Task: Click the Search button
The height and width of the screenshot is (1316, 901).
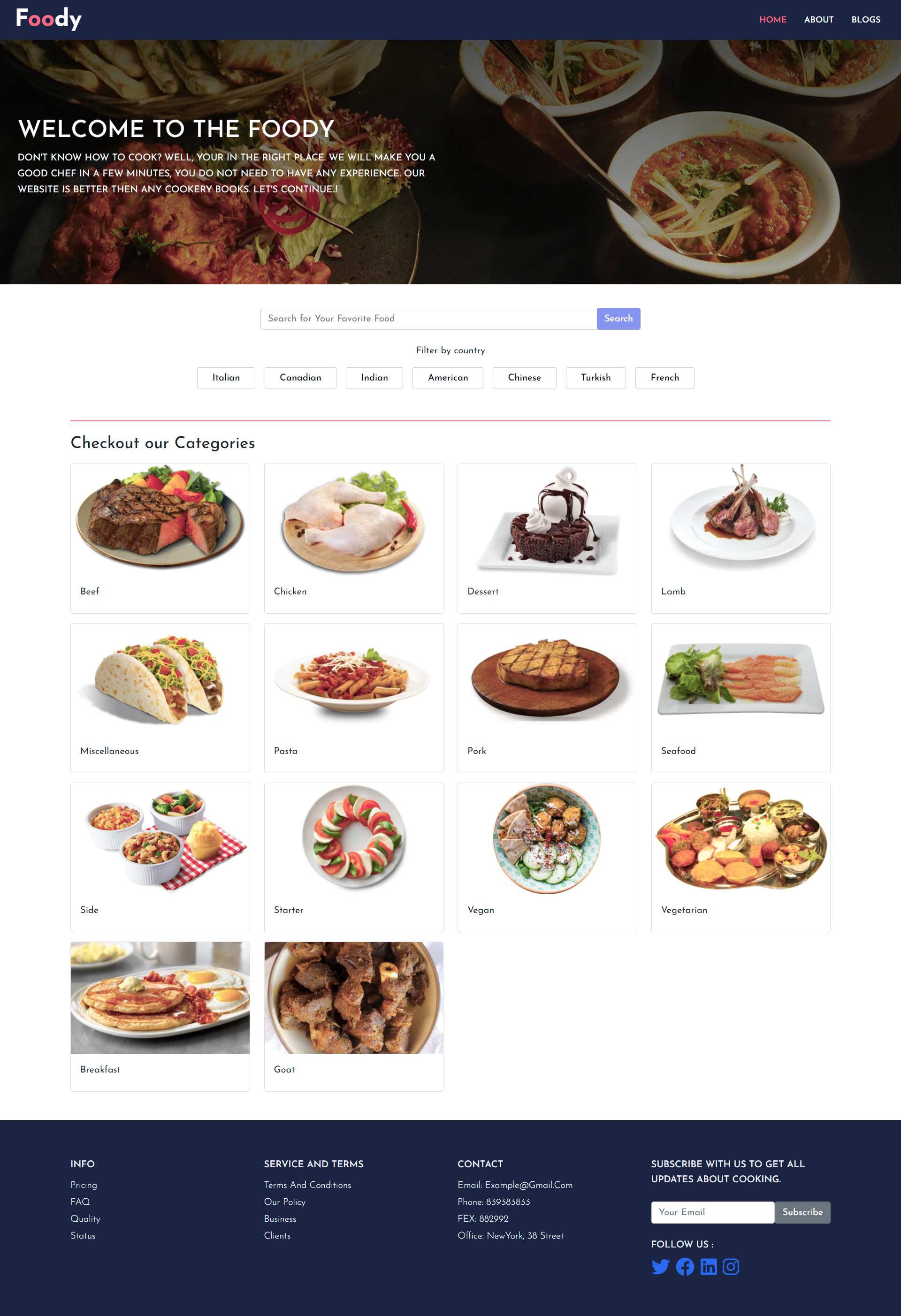Action: tap(618, 319)
